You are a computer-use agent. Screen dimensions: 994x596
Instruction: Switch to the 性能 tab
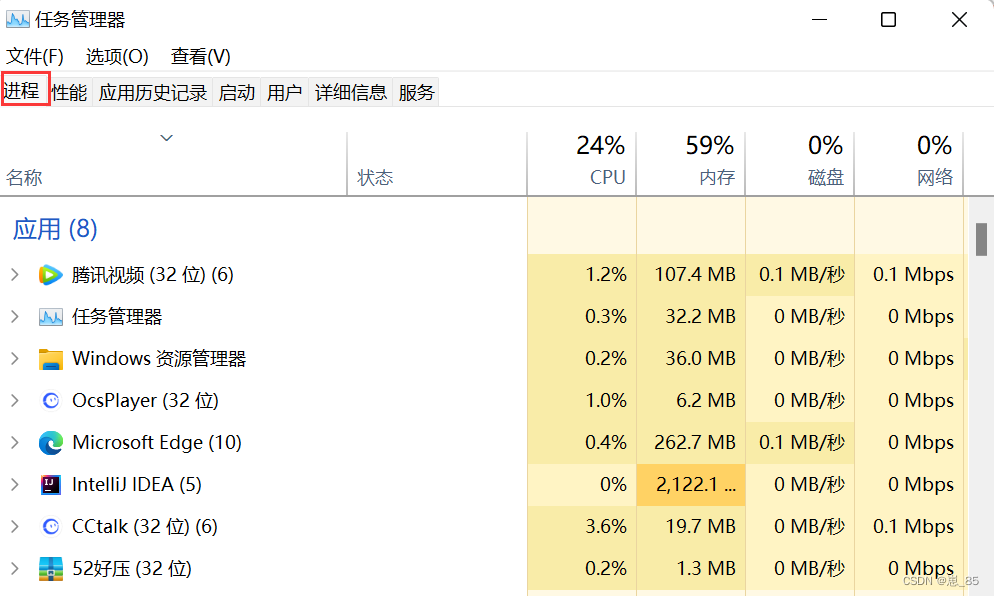click(x=69, y=93)
